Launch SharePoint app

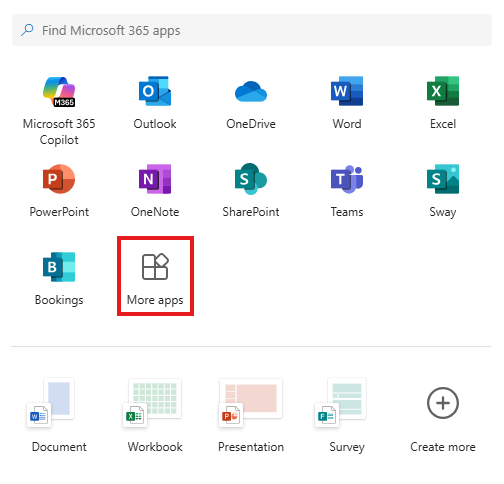coord(251,179)
